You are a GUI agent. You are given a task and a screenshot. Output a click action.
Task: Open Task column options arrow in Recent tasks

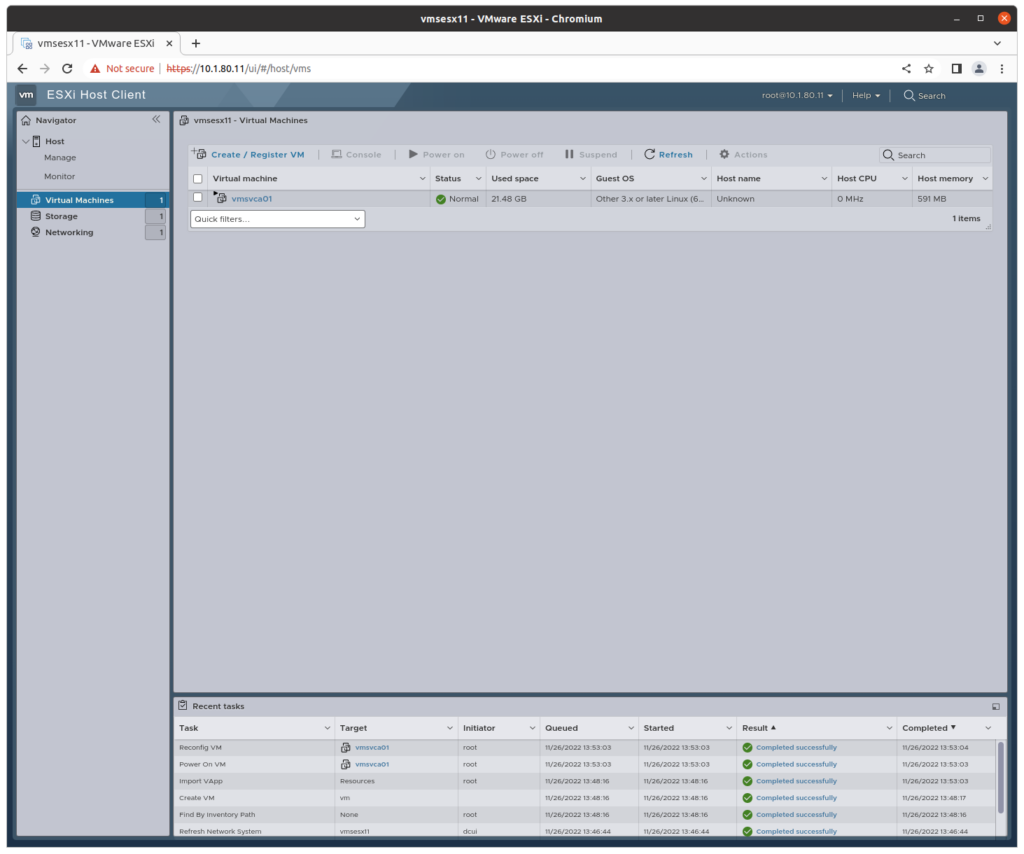pos(327,728)
